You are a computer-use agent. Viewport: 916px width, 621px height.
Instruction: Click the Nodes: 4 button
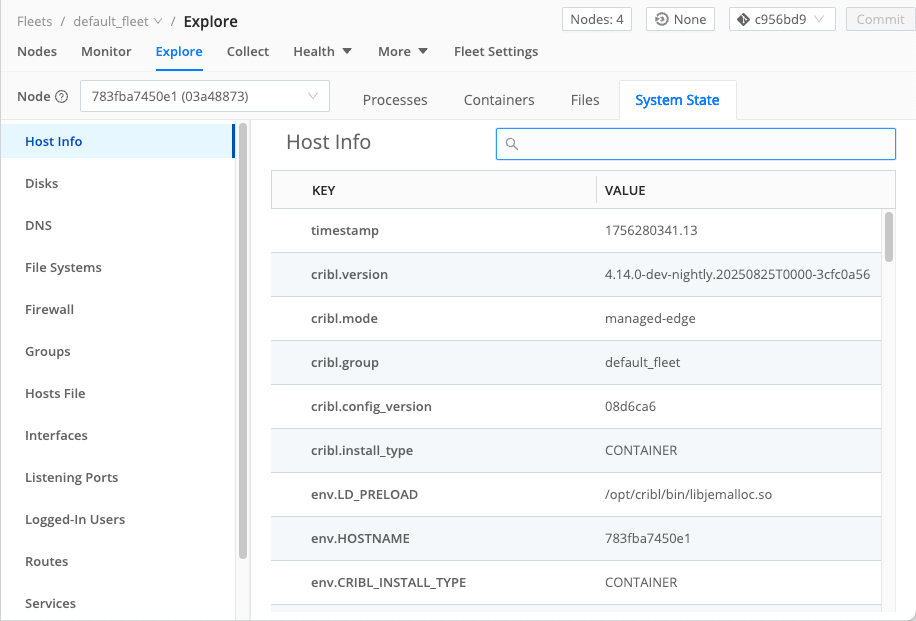click(596, 19)
